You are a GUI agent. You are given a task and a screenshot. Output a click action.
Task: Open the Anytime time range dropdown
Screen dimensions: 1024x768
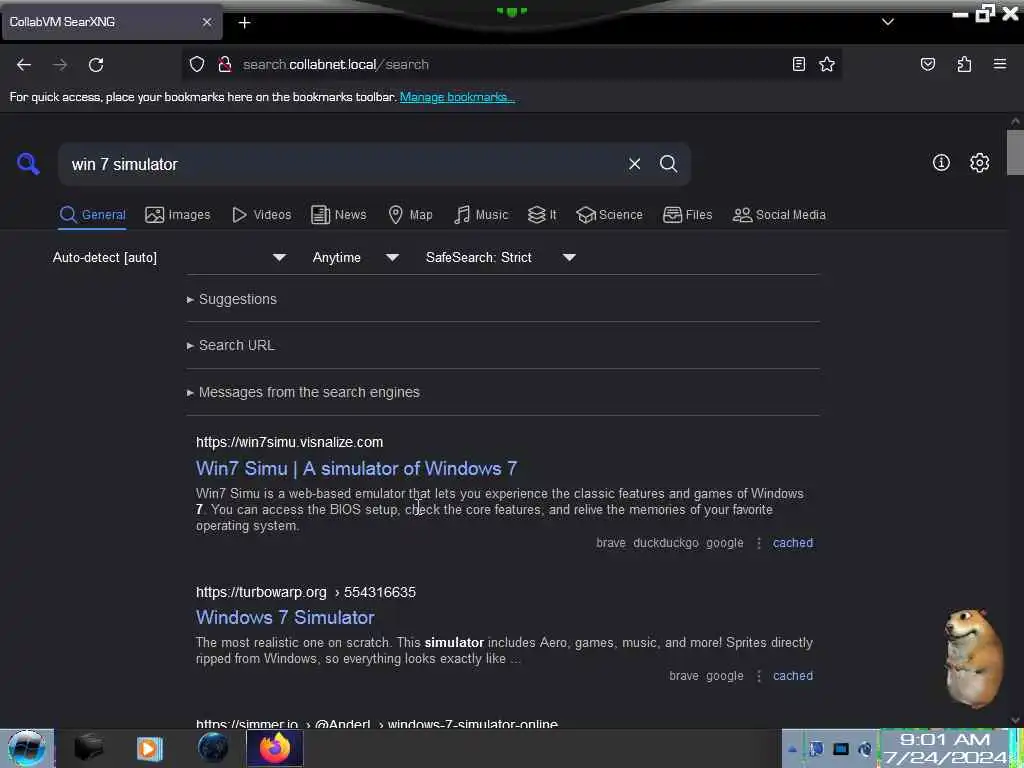tap(355, 257)
